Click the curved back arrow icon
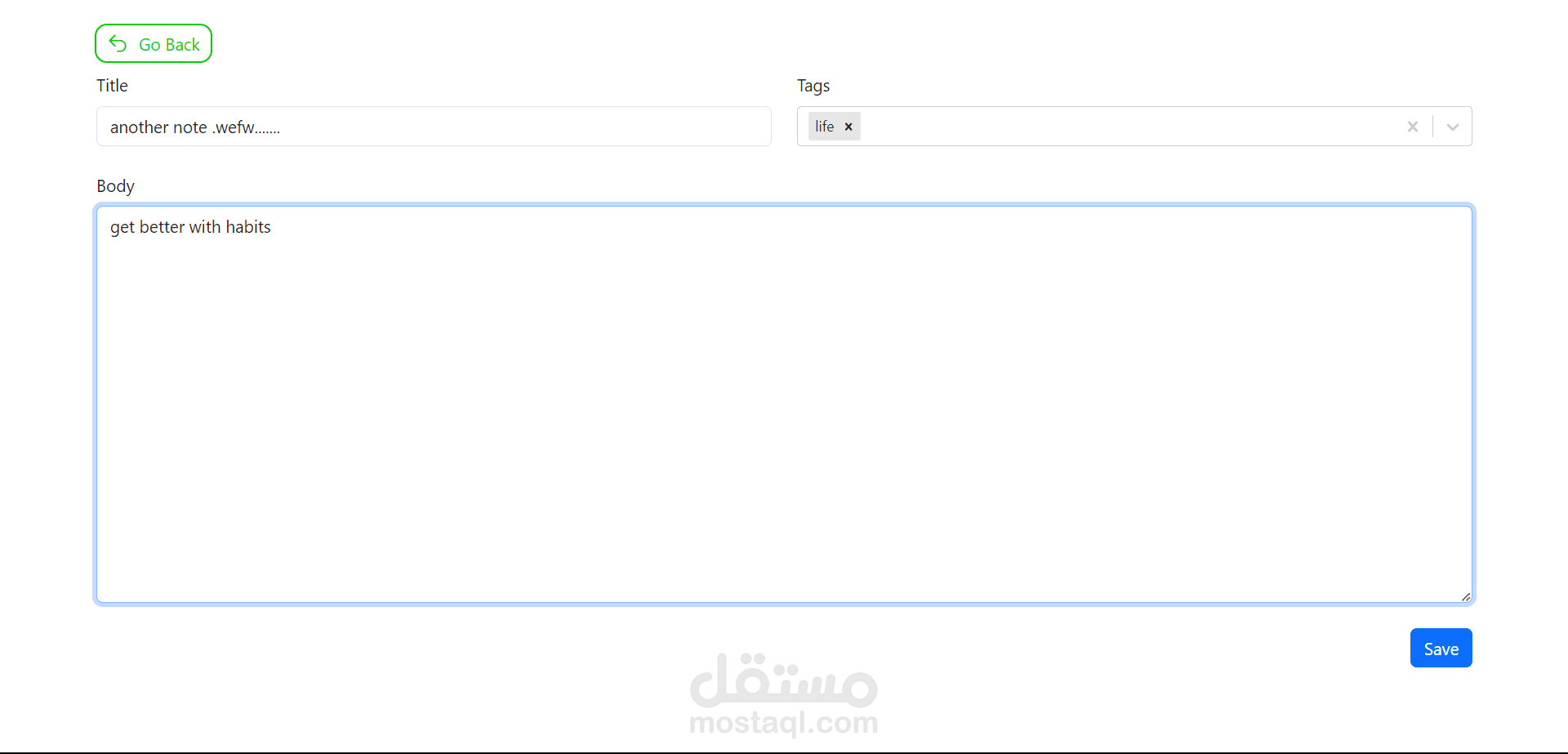 [118, 43]
